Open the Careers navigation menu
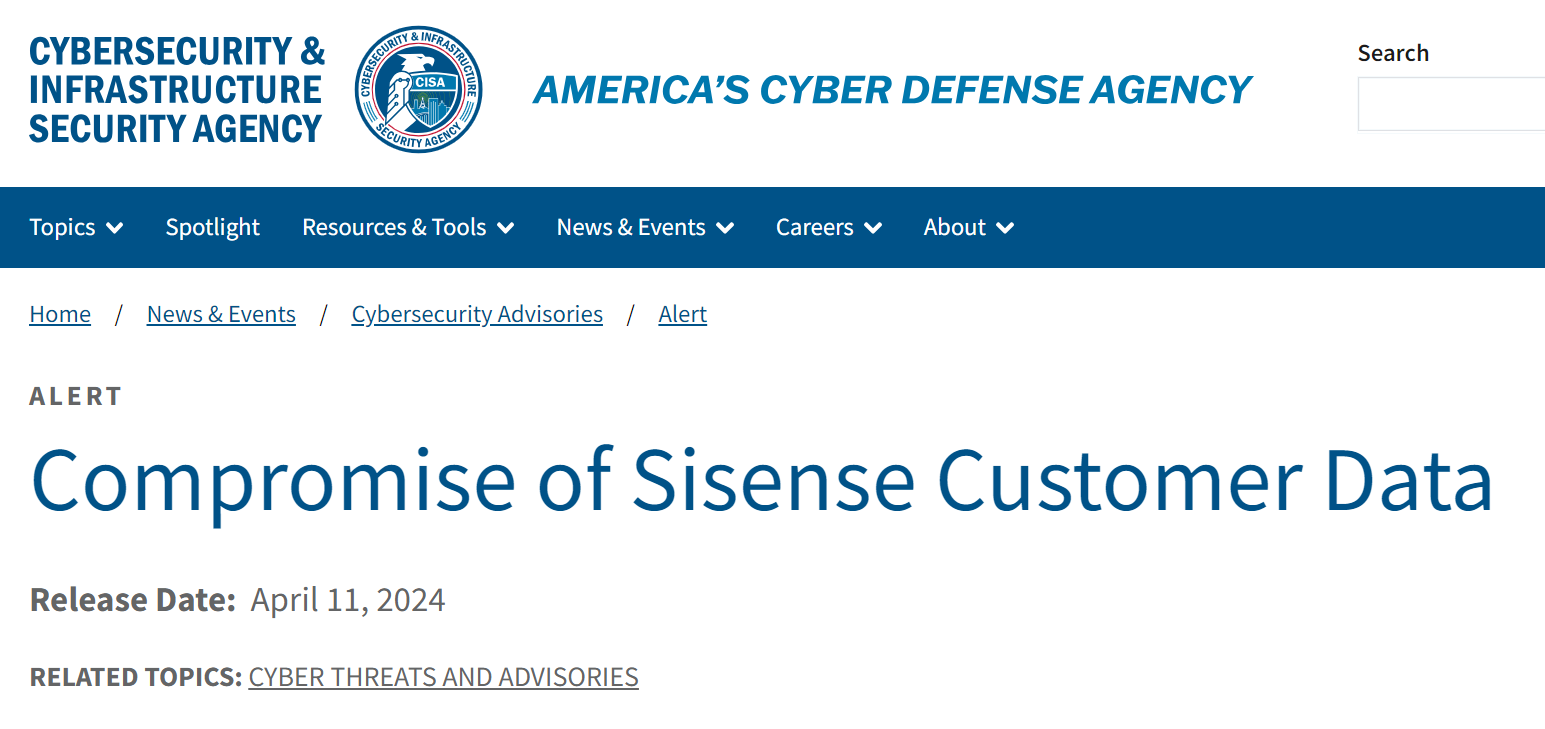The height and width of the screenshot is (729, 1545). 815,227
